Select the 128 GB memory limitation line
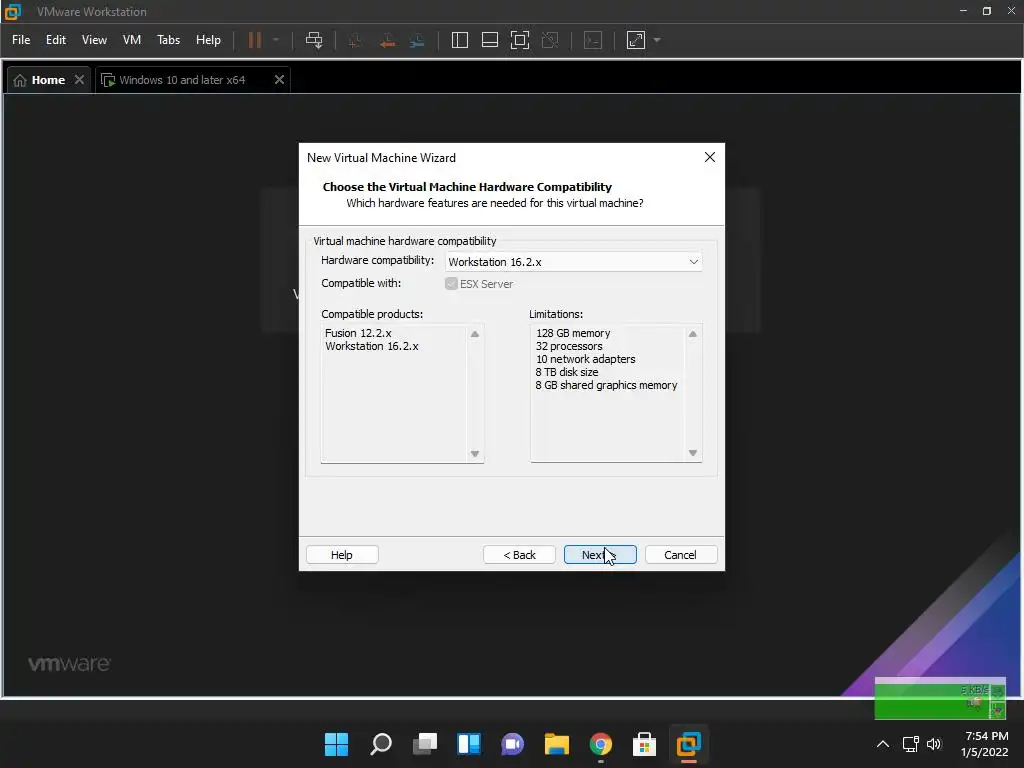 573,333
